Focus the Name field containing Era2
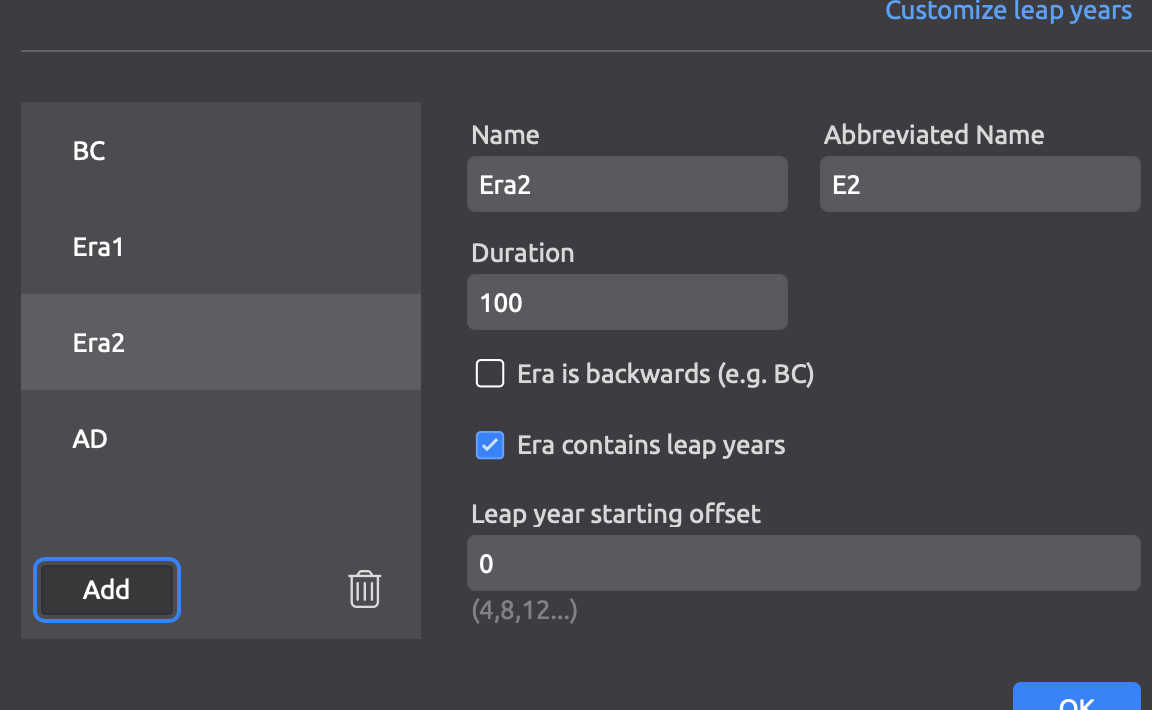Screen dimensions: 1152x710 (627, 184)
